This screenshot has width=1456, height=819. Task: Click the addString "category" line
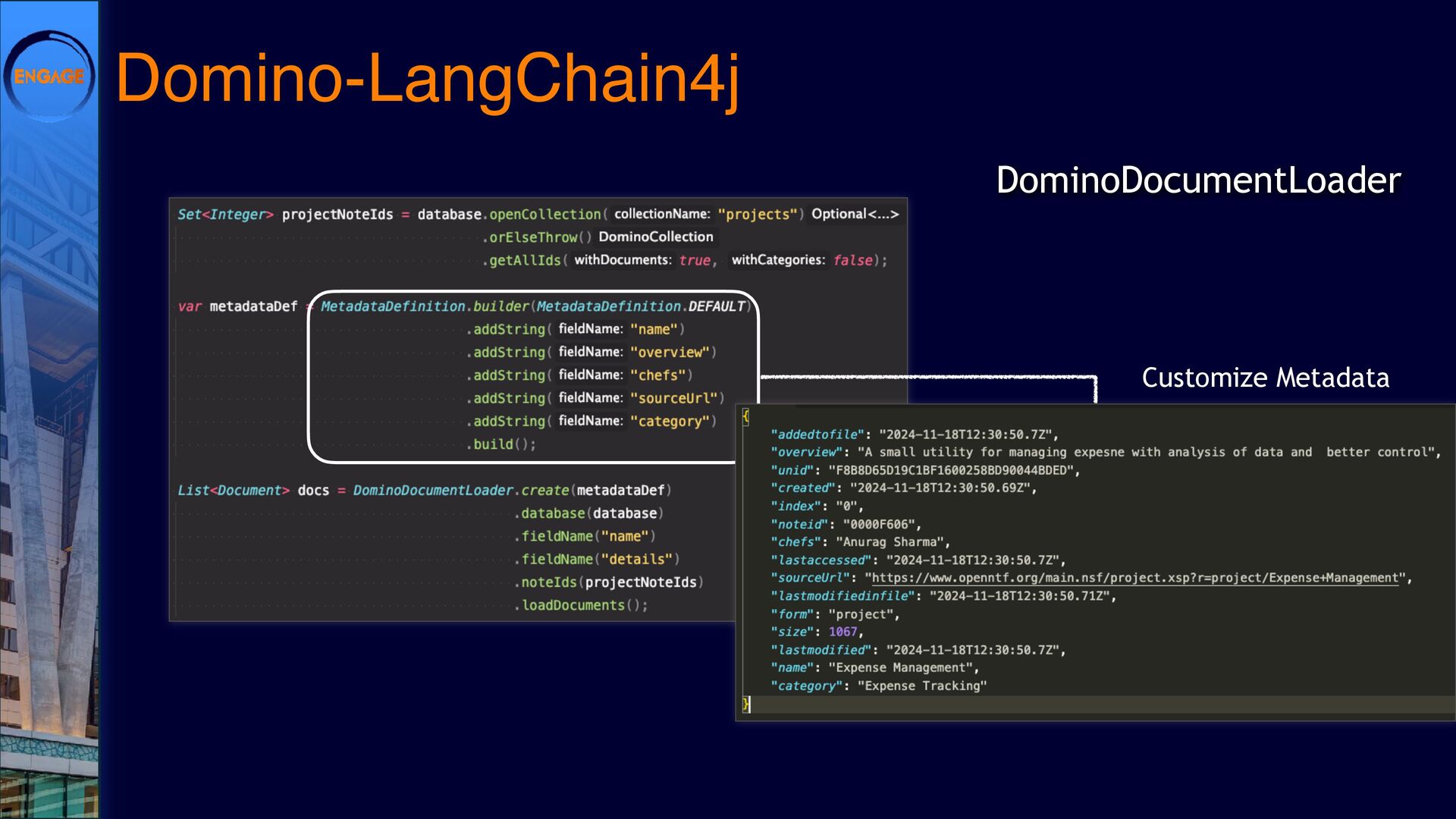coord(591,422)
